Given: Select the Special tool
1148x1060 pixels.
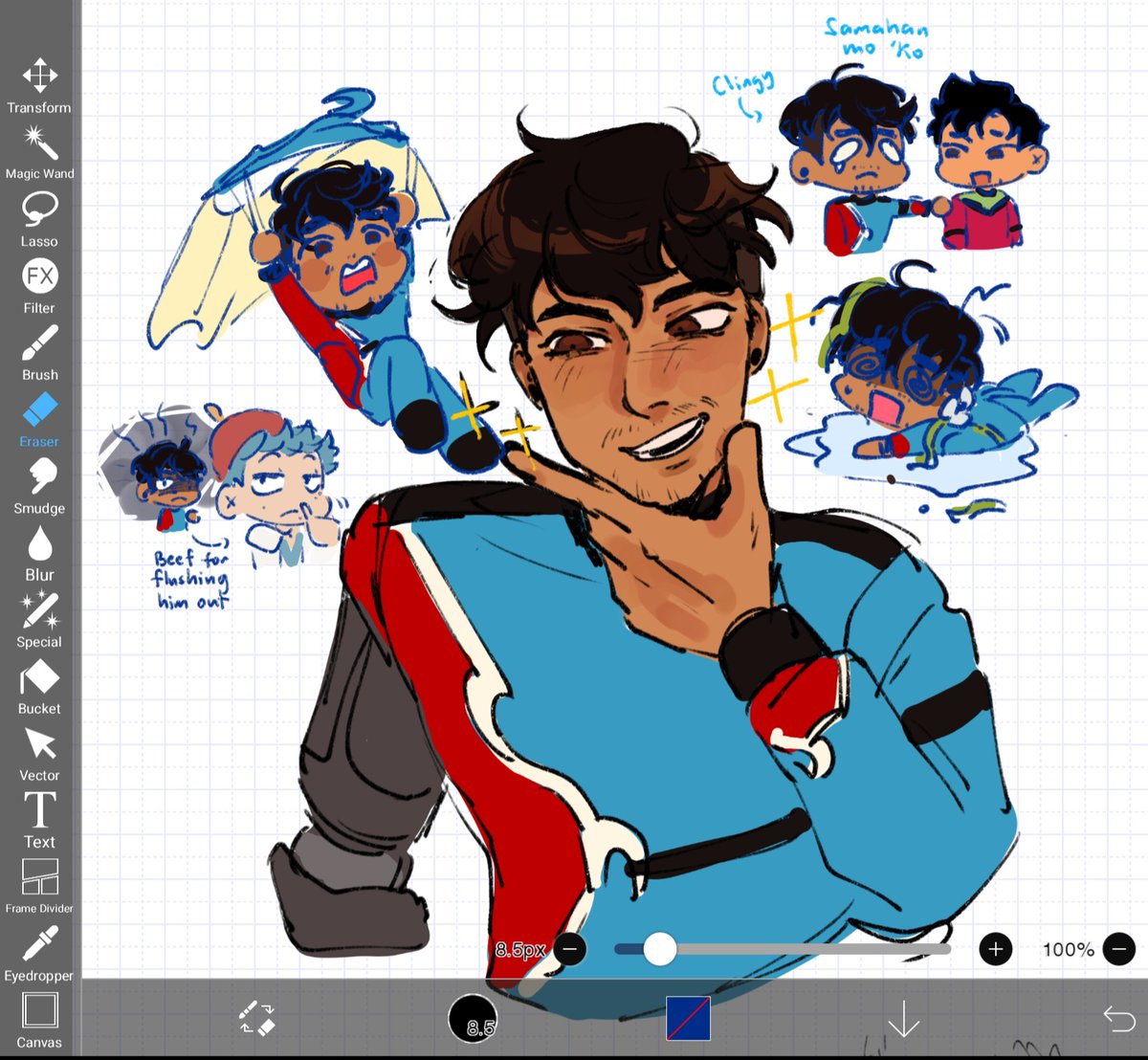Looking at the screenshot, I should [39, 621].
